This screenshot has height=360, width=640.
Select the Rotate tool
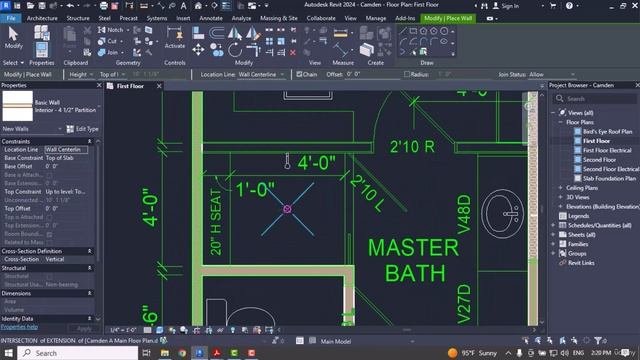coord(235,50)
